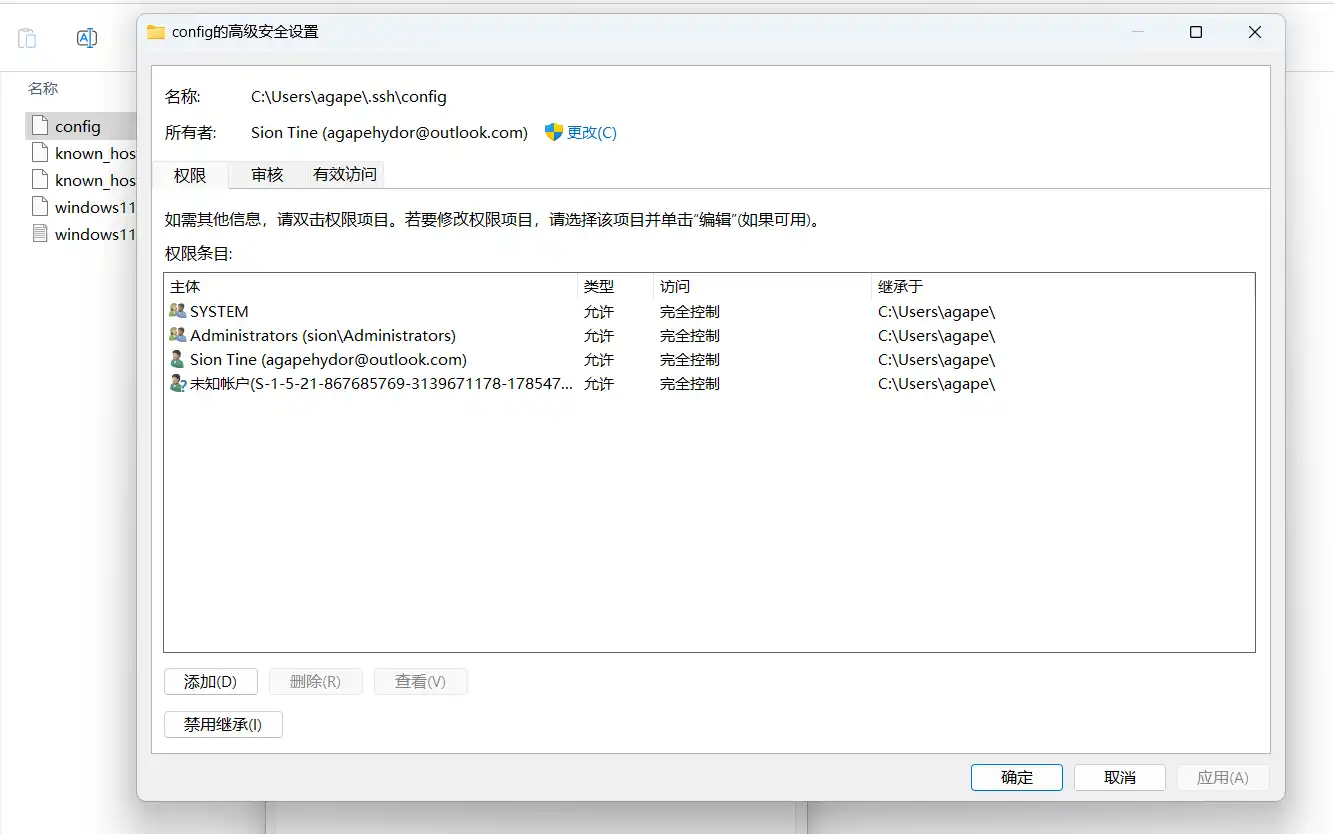The image size is (1334, 834).
Task: Confirm with the 确定 button
Action: pyautogui.click(x=1017, y=777)
